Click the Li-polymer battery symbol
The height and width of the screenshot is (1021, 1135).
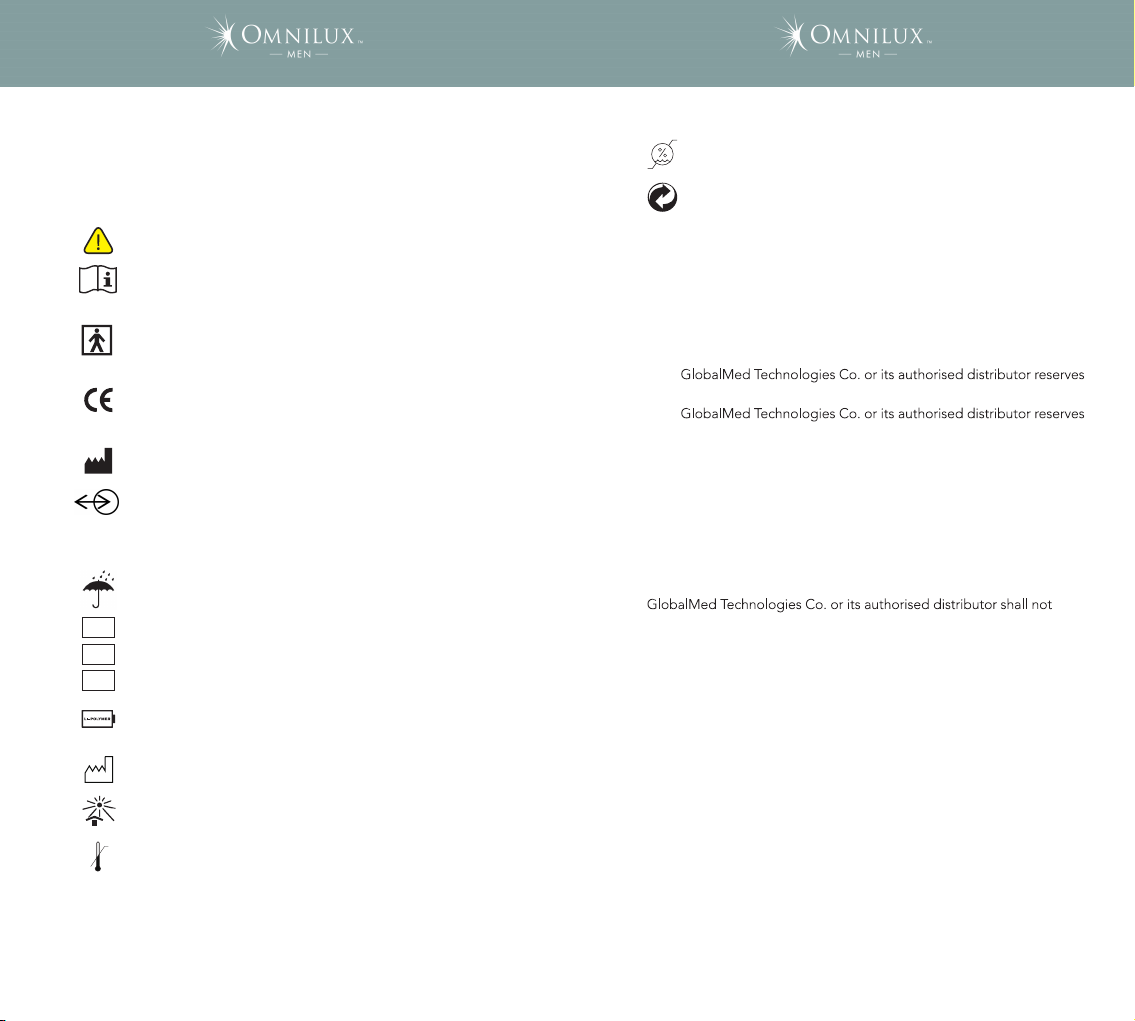tap(98, 719)
